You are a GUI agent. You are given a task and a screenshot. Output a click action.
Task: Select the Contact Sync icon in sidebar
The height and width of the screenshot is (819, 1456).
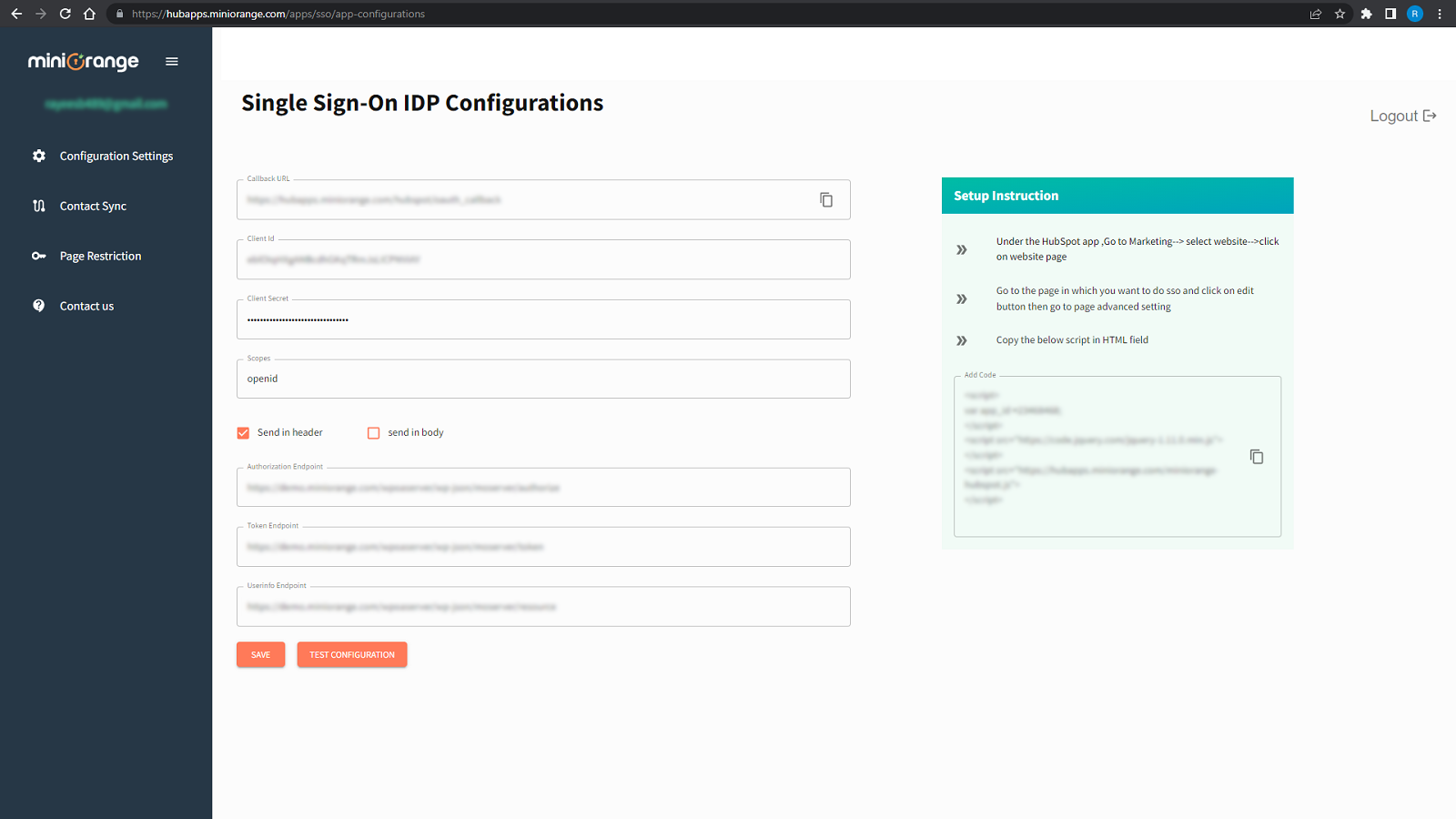38,206
